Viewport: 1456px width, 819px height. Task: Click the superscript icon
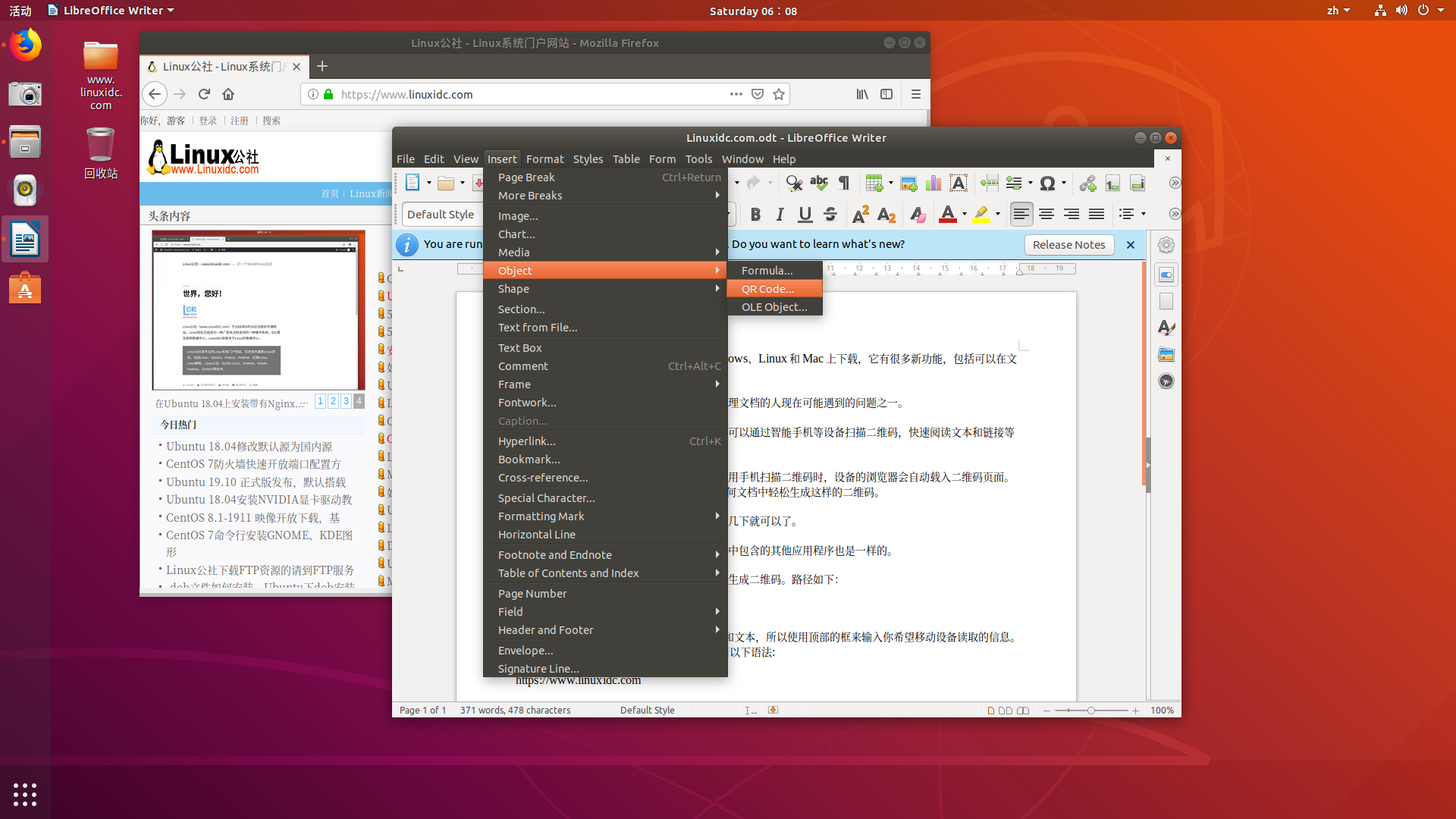pos(860,215)
